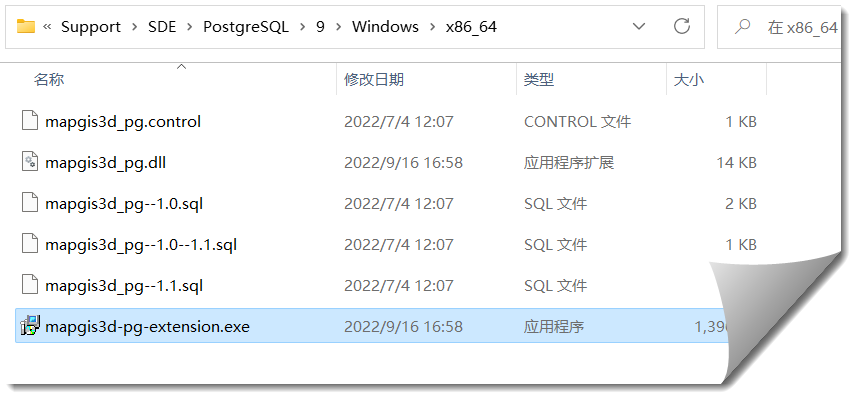Click the refresh icon in address bar
Image resolution: width=856 pixels, height=399 pixels.
coord(681,26)
